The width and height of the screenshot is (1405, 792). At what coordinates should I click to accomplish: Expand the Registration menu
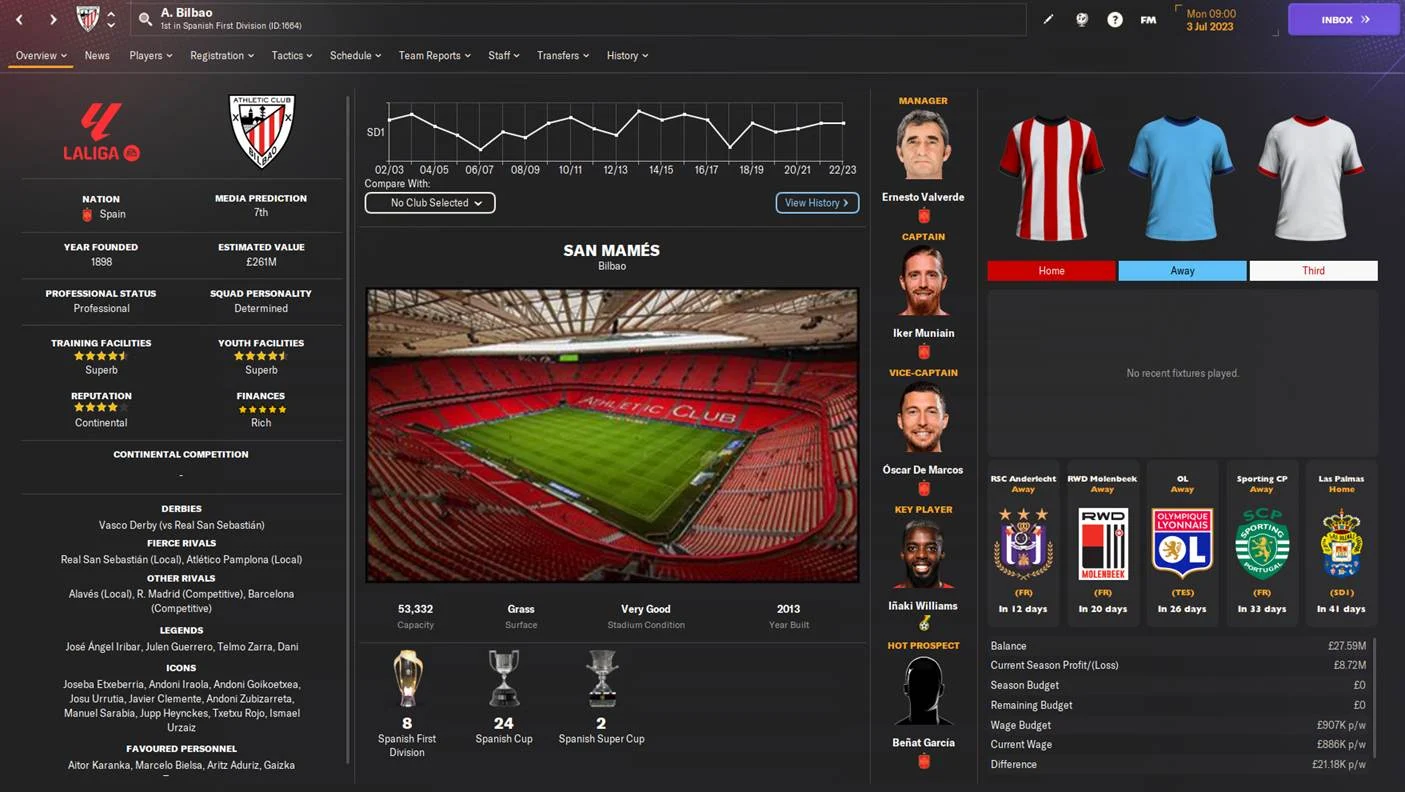point(222,55)
